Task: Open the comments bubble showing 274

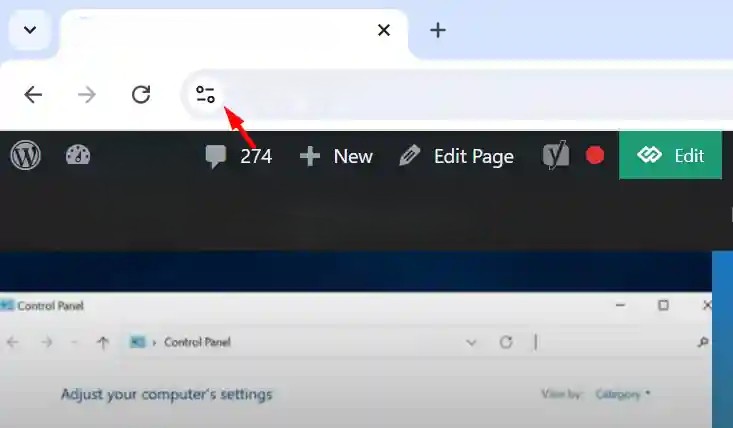Action: click(238, 156)
